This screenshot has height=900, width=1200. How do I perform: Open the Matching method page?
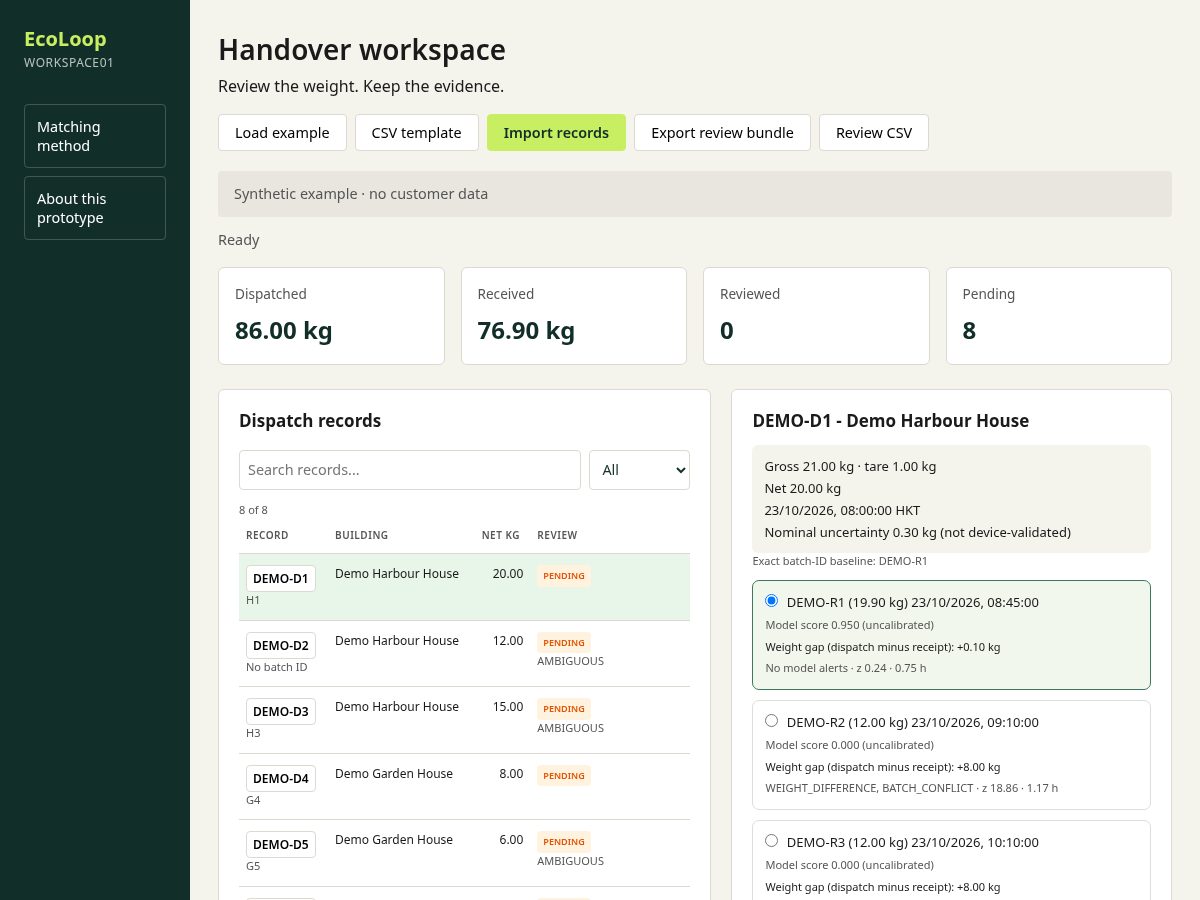[95, 136]
